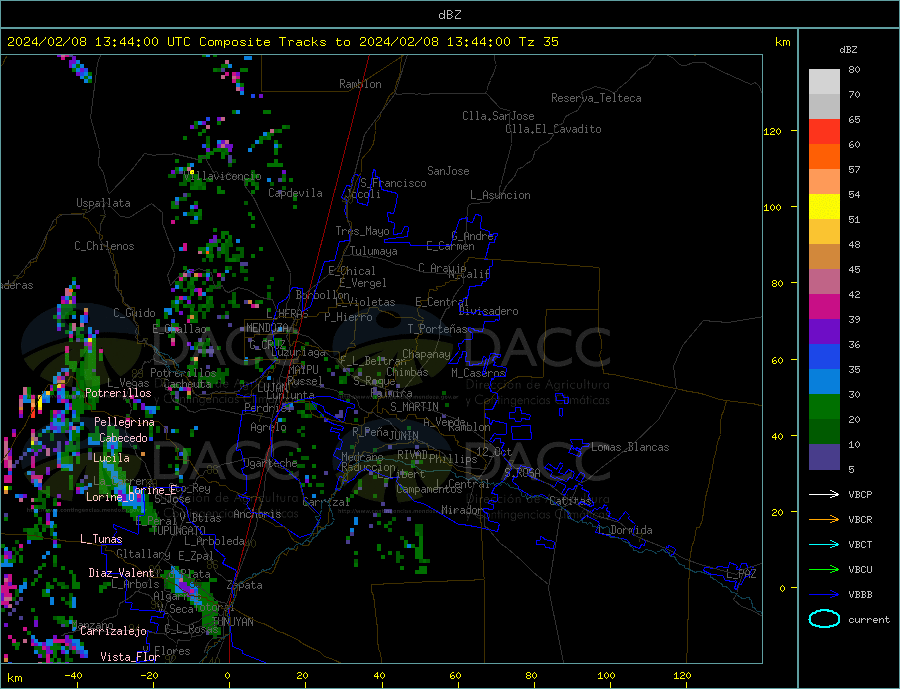The width and height of the screenshot is (900, 689).
Task: Select the dark orange swatch in dBZ scale
Action: pyautogui.click(x=824, y=156)
